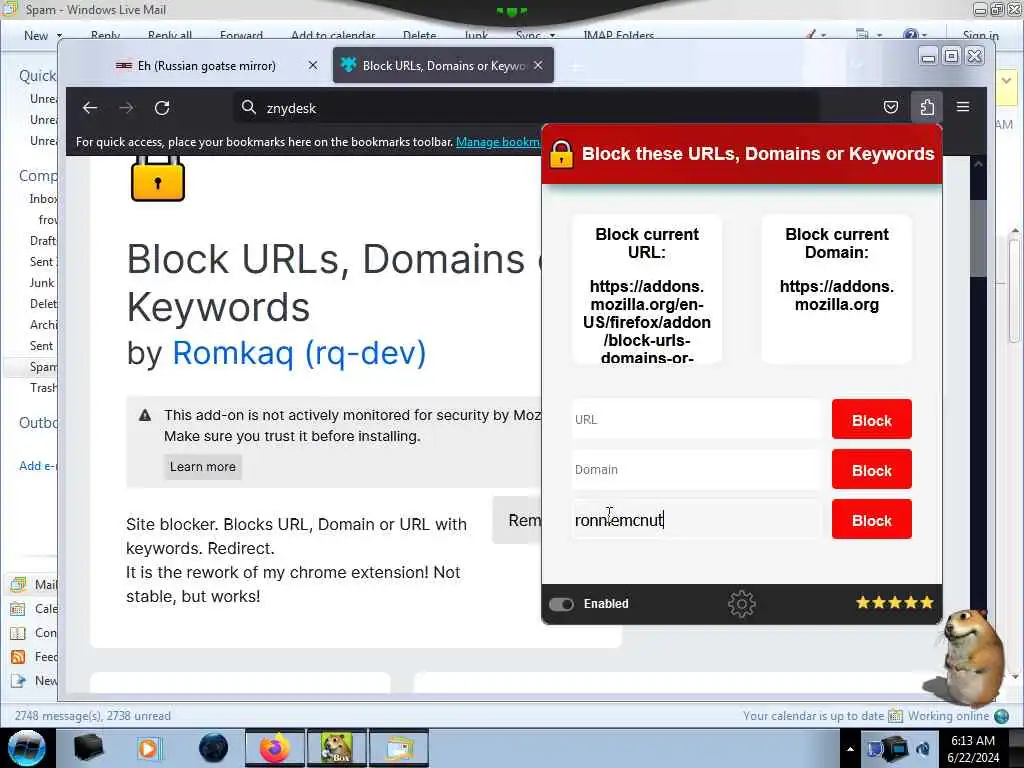This screenshot has width=1024, height=768.
Task: Select the Drafts folder in Live Mail
Action: point(43,241)
